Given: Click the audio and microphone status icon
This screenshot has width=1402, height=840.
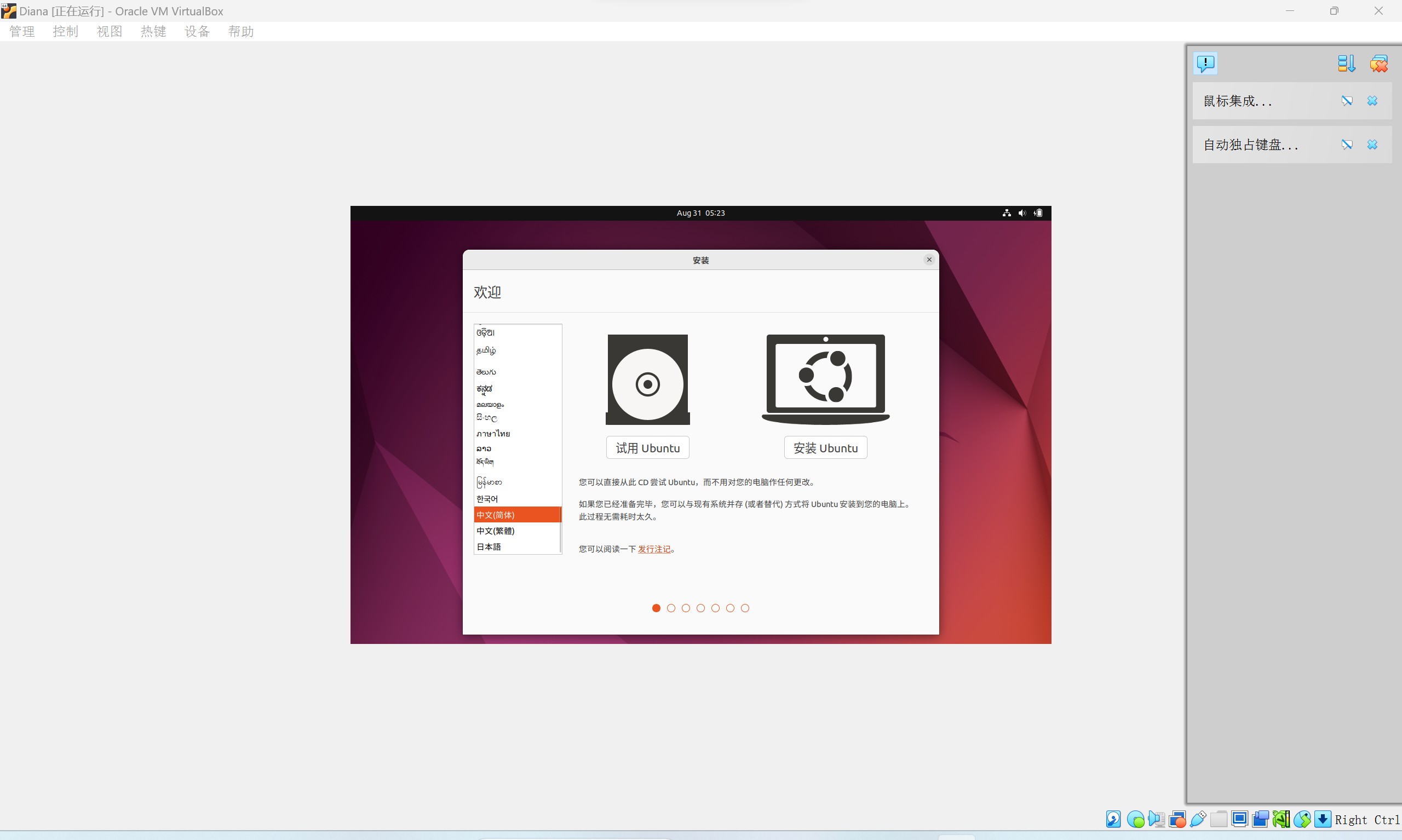Looking at the screenshot, I should 1156,819.
